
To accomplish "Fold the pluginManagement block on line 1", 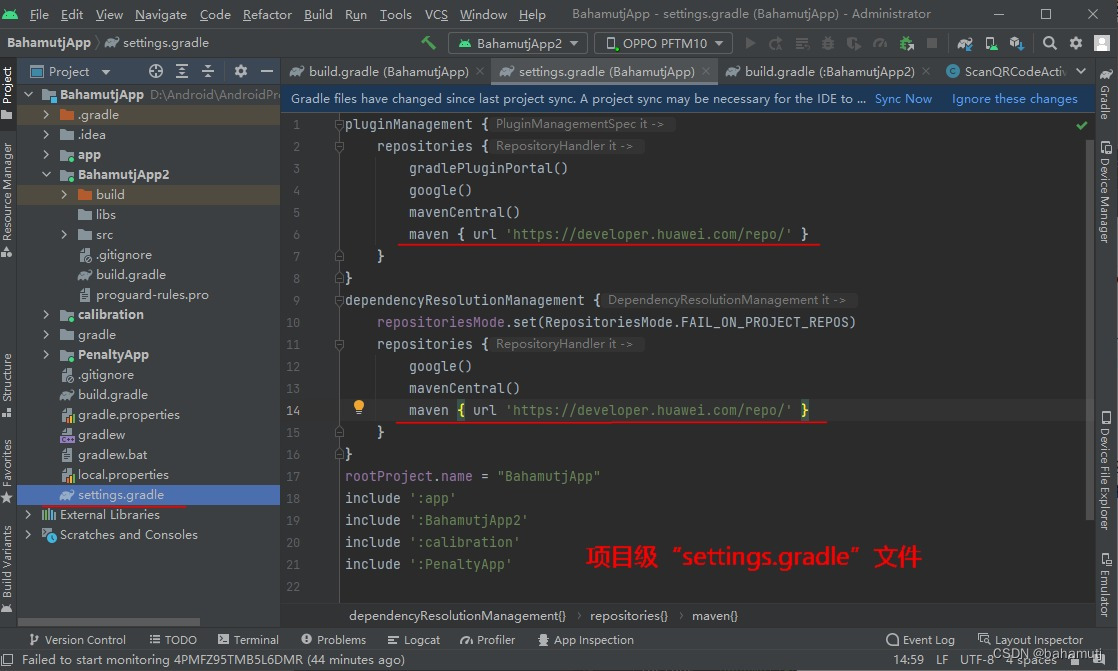I will click(339, 125).
